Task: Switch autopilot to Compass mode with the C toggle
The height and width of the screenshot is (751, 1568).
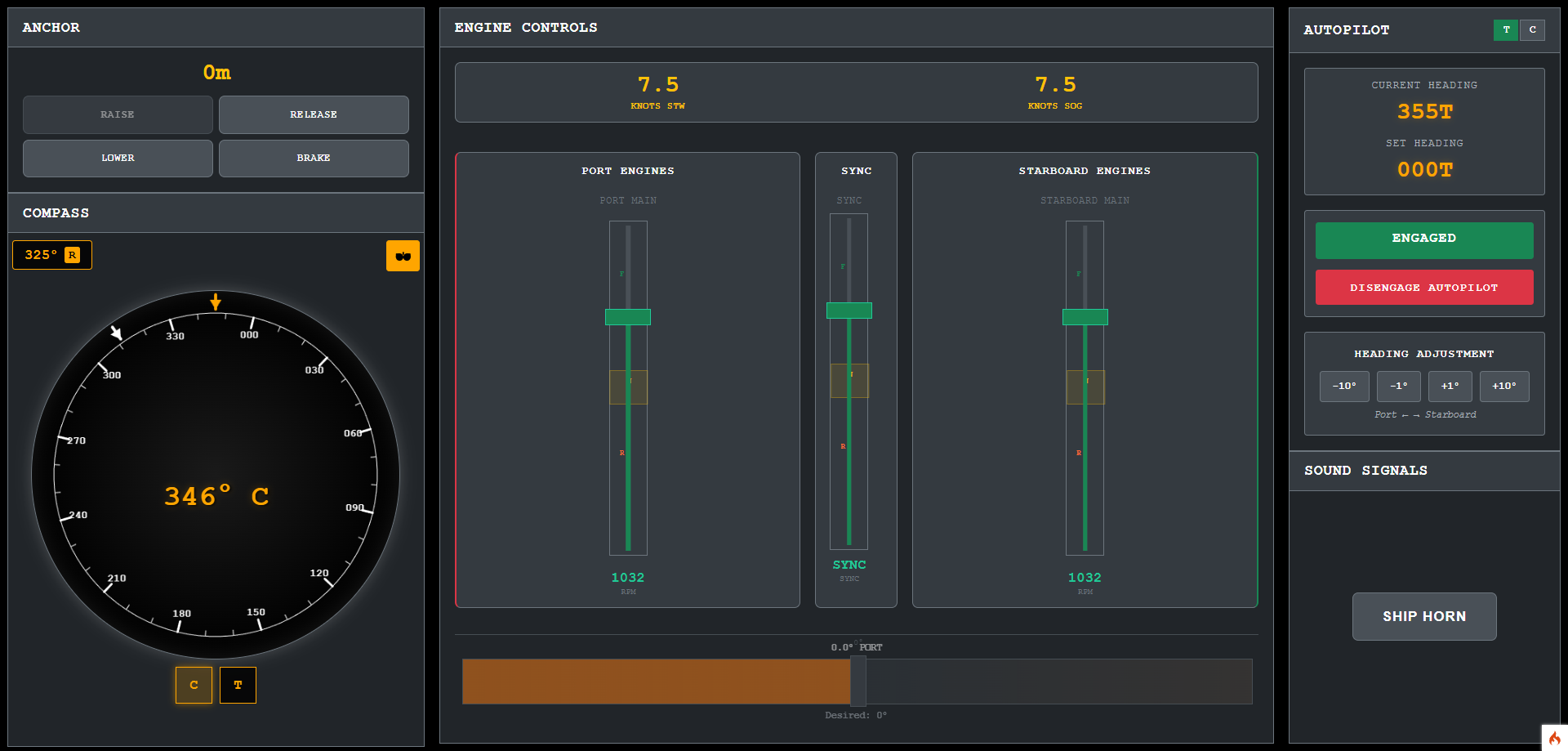Action: [1532, 30]
